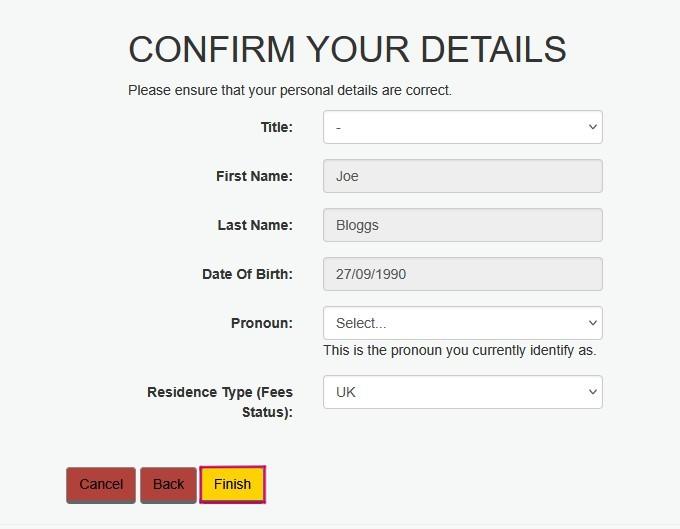Click the yellow Finish button
Viewport: 680px width, 529px height.
pyautogui.click(x=232, y=484)
